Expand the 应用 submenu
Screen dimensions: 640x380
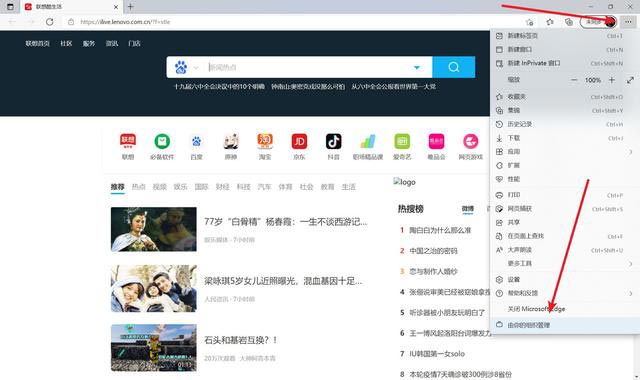tap(565, 151)
